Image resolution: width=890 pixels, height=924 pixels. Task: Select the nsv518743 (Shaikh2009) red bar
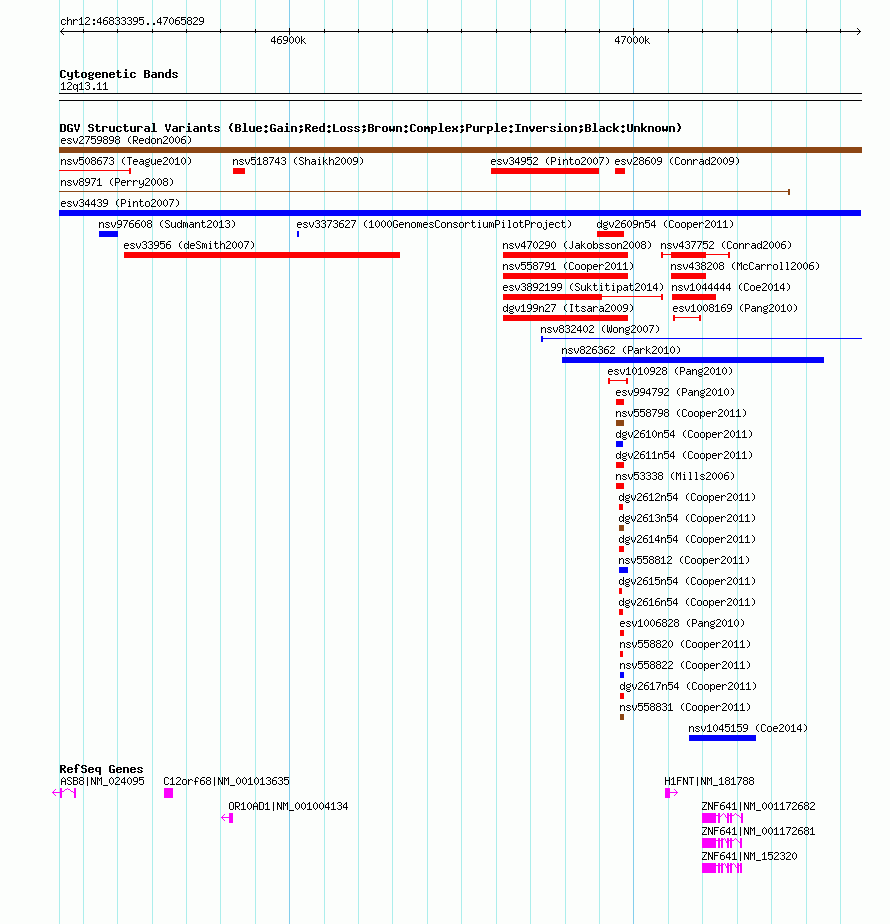[239, 171]
